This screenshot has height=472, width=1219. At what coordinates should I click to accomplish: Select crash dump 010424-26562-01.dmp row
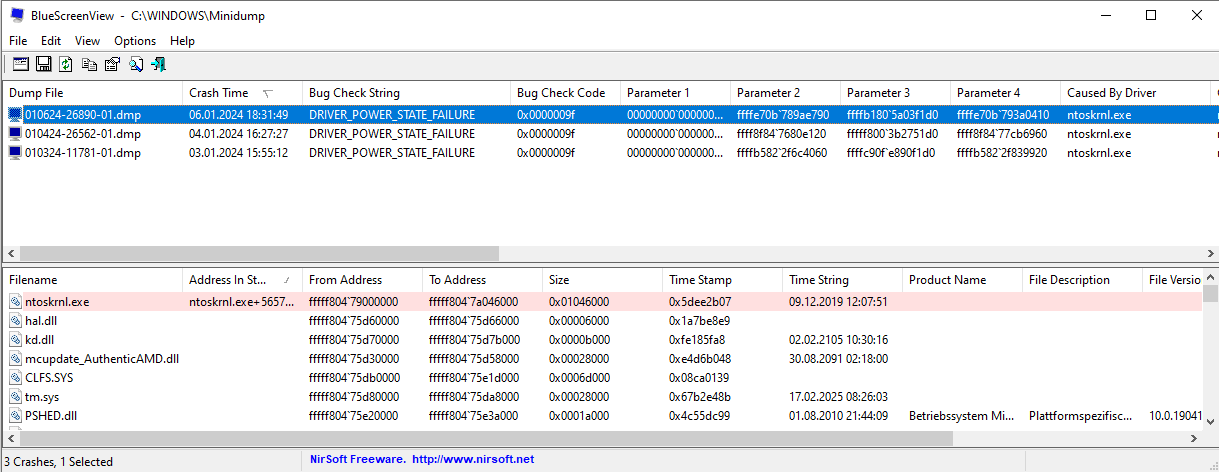click(609, 134)
